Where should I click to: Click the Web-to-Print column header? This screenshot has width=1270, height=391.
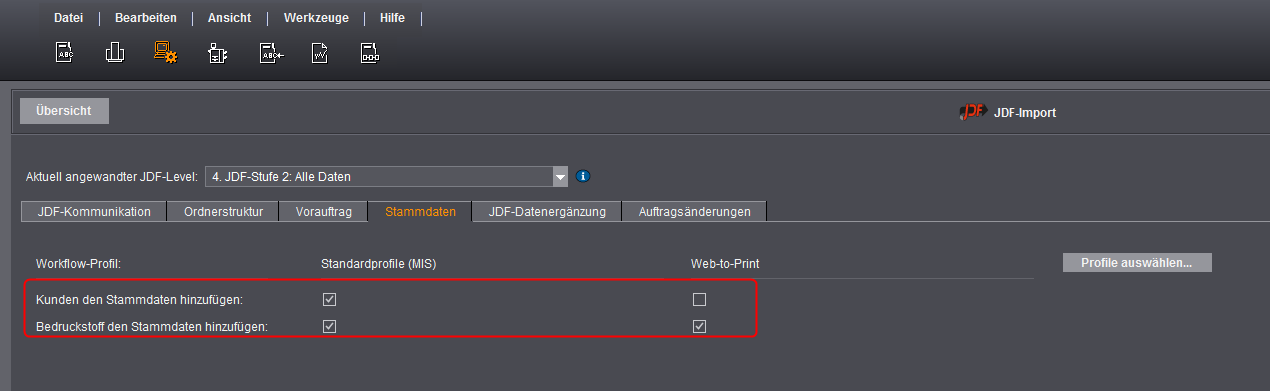click(724, 264)
